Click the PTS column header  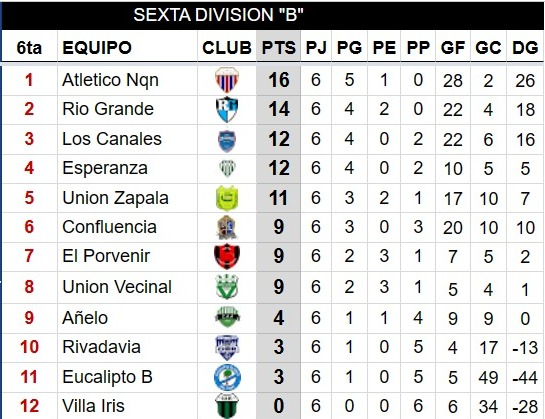pyautogui.click(x=278, y=47)
